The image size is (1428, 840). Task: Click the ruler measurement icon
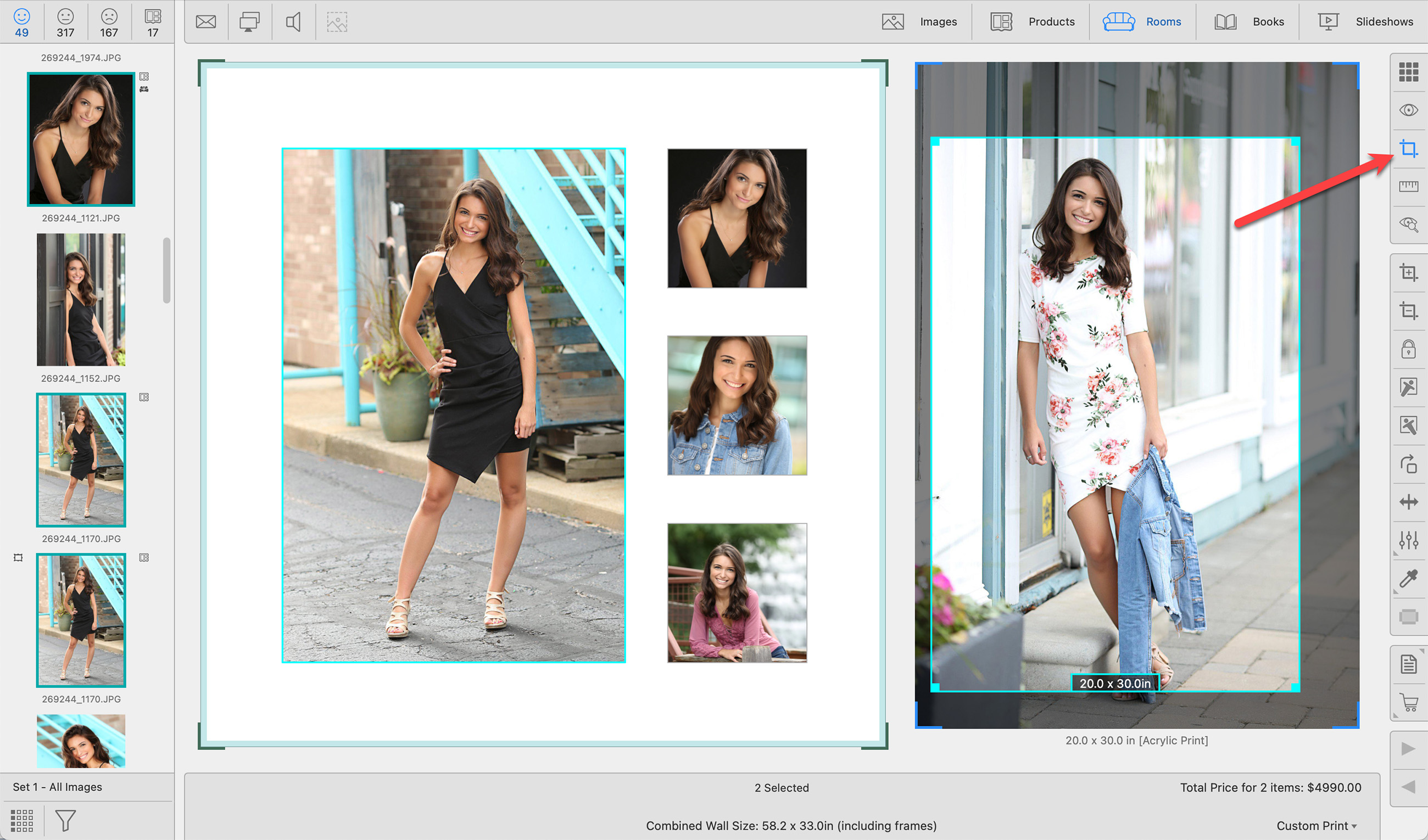pyautogui.click(x=1408, y=186)
